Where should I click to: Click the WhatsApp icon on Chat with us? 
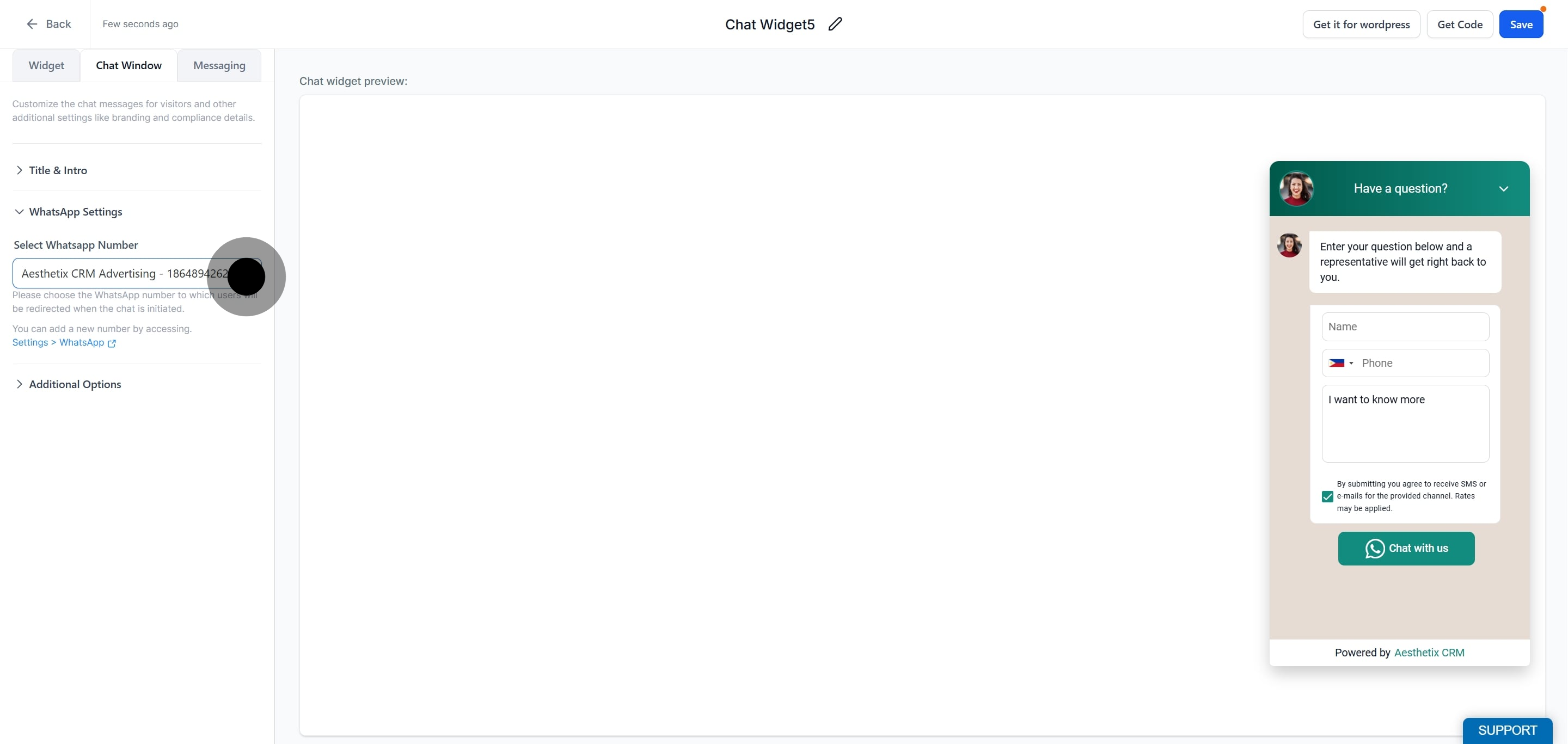(x=1375, y=548)
